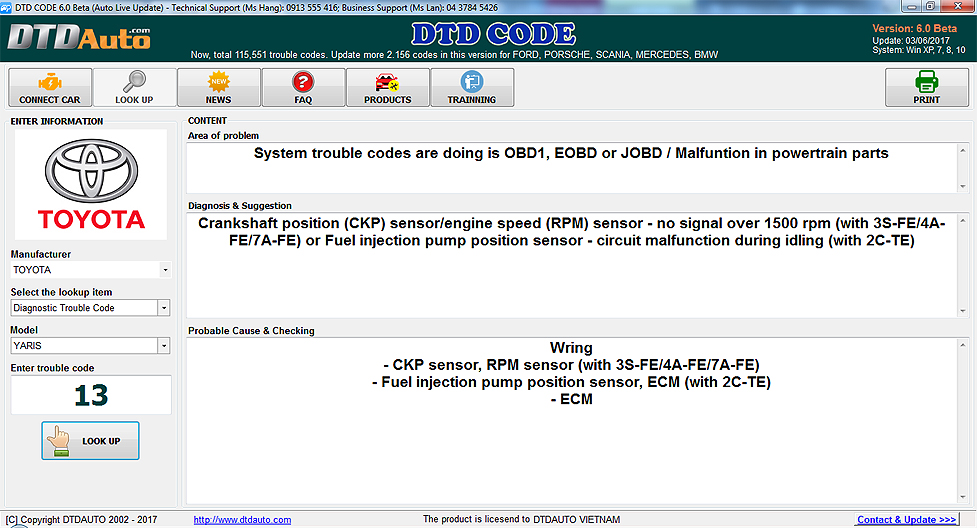Click the CKP sensor, RPM sensor cause line
This screenshot has height=528, width=977.
[571, 365]
